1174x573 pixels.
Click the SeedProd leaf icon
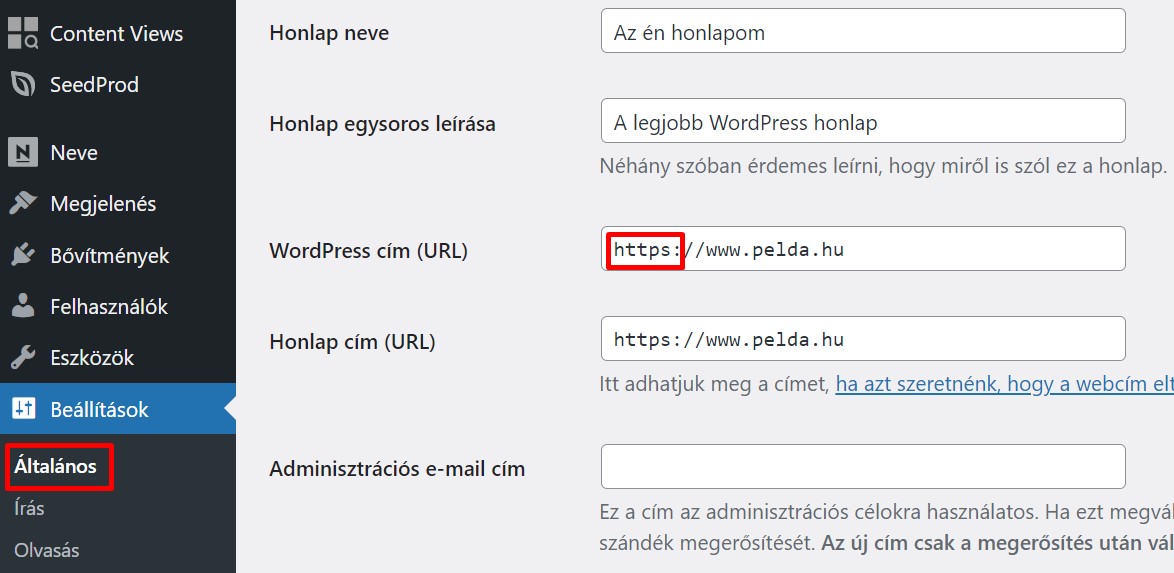point(23,85)
